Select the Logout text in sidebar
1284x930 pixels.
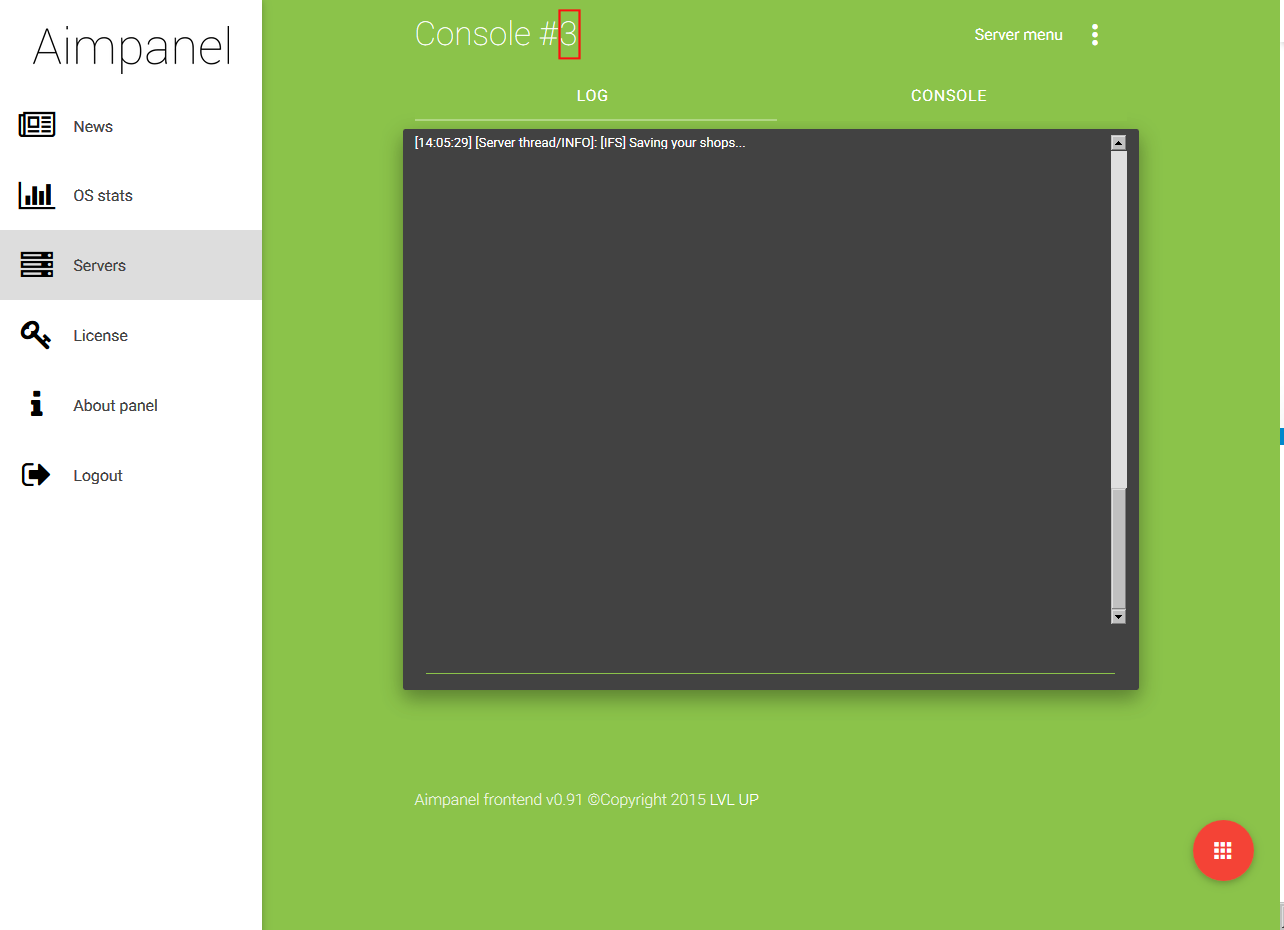tap(98, 476)
